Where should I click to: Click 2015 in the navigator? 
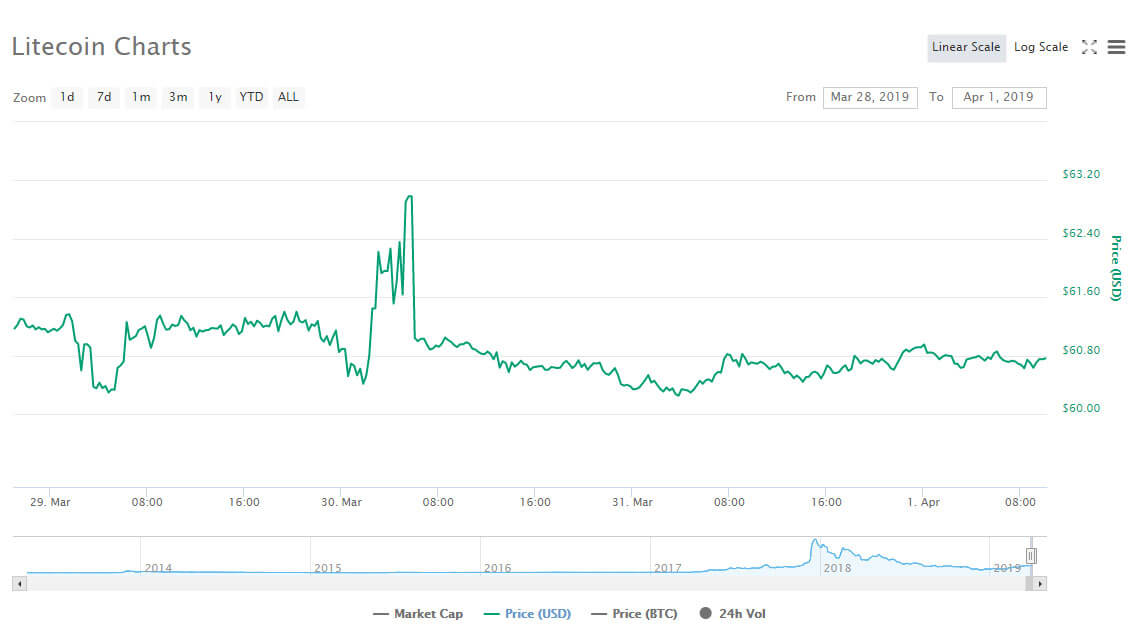coord(327,568)
